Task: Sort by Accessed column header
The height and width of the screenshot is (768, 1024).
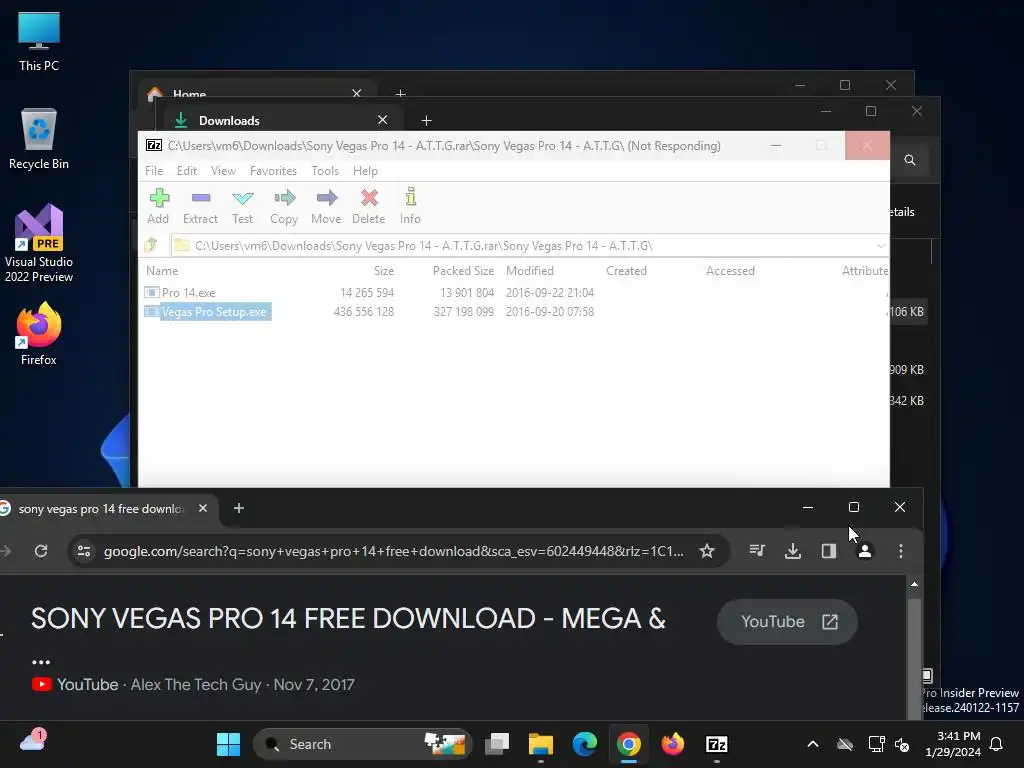Action: click(729, 270)
